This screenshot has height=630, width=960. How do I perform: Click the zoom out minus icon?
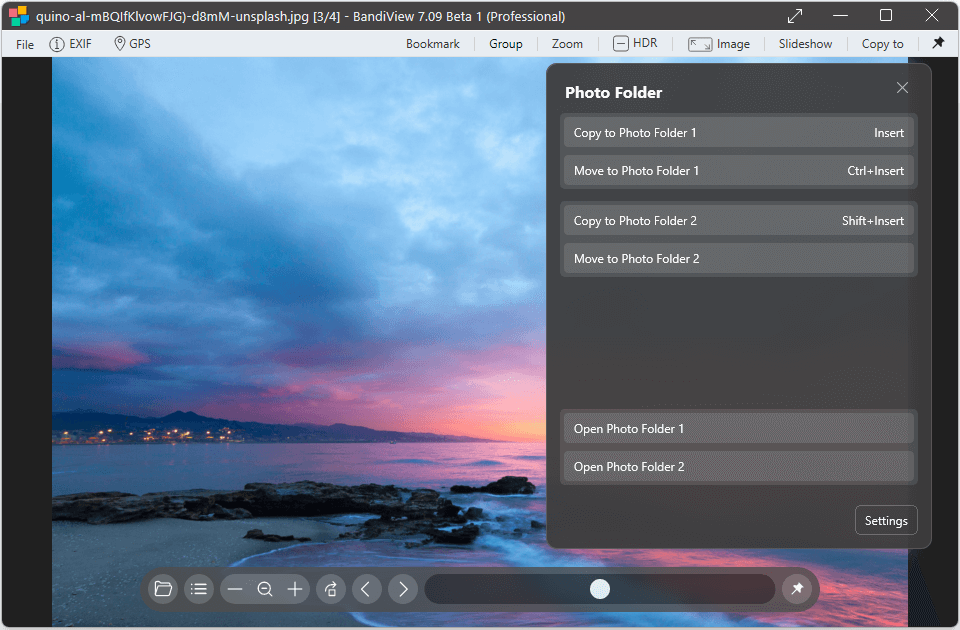coord(235,589)
